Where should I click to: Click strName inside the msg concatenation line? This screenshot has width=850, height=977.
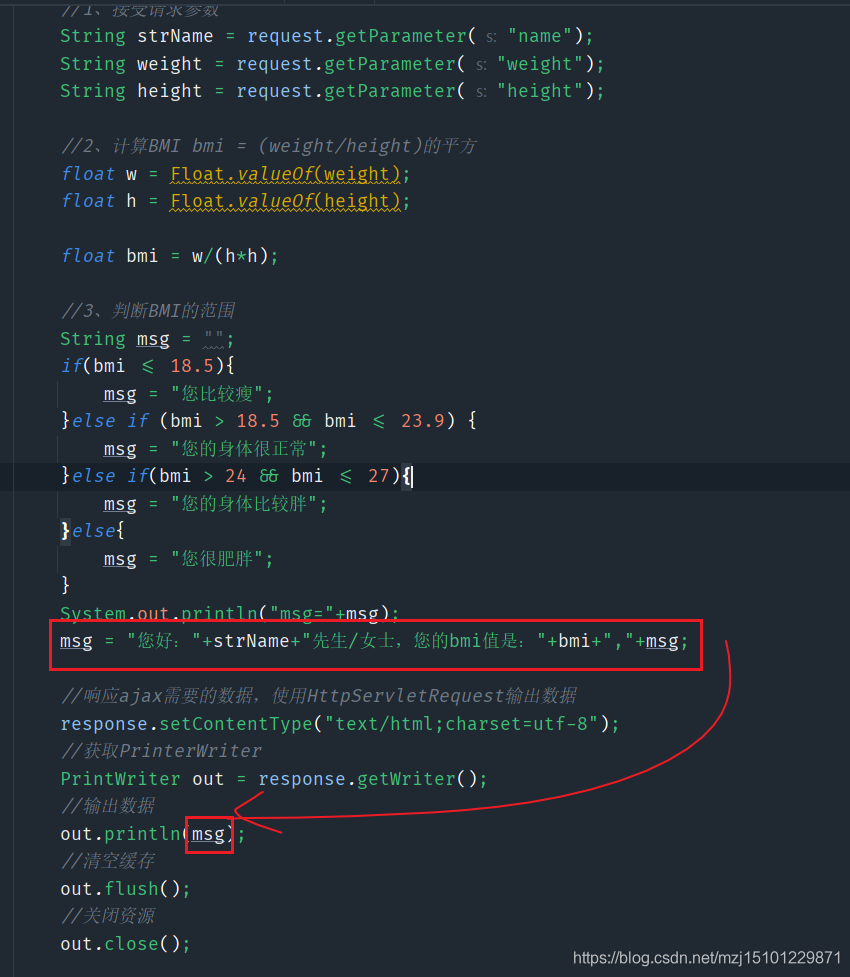click(x=251, y=641)
